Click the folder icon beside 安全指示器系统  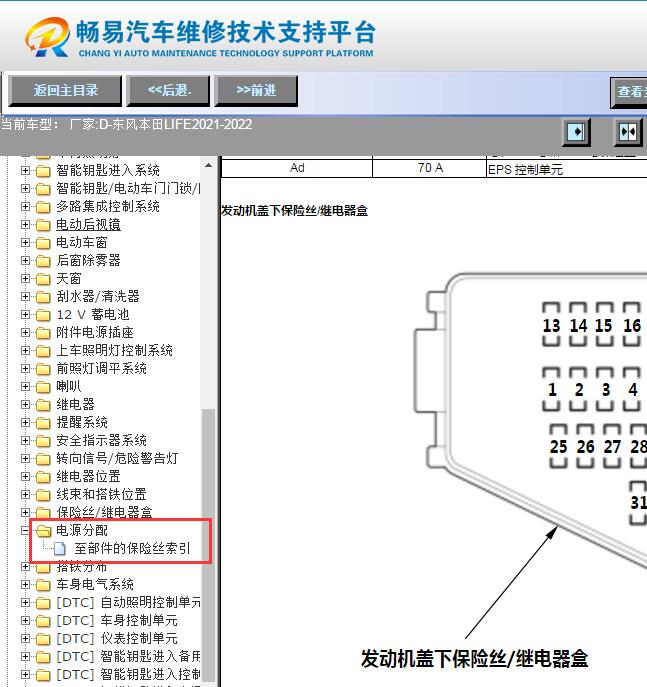[x=43, y=440]
